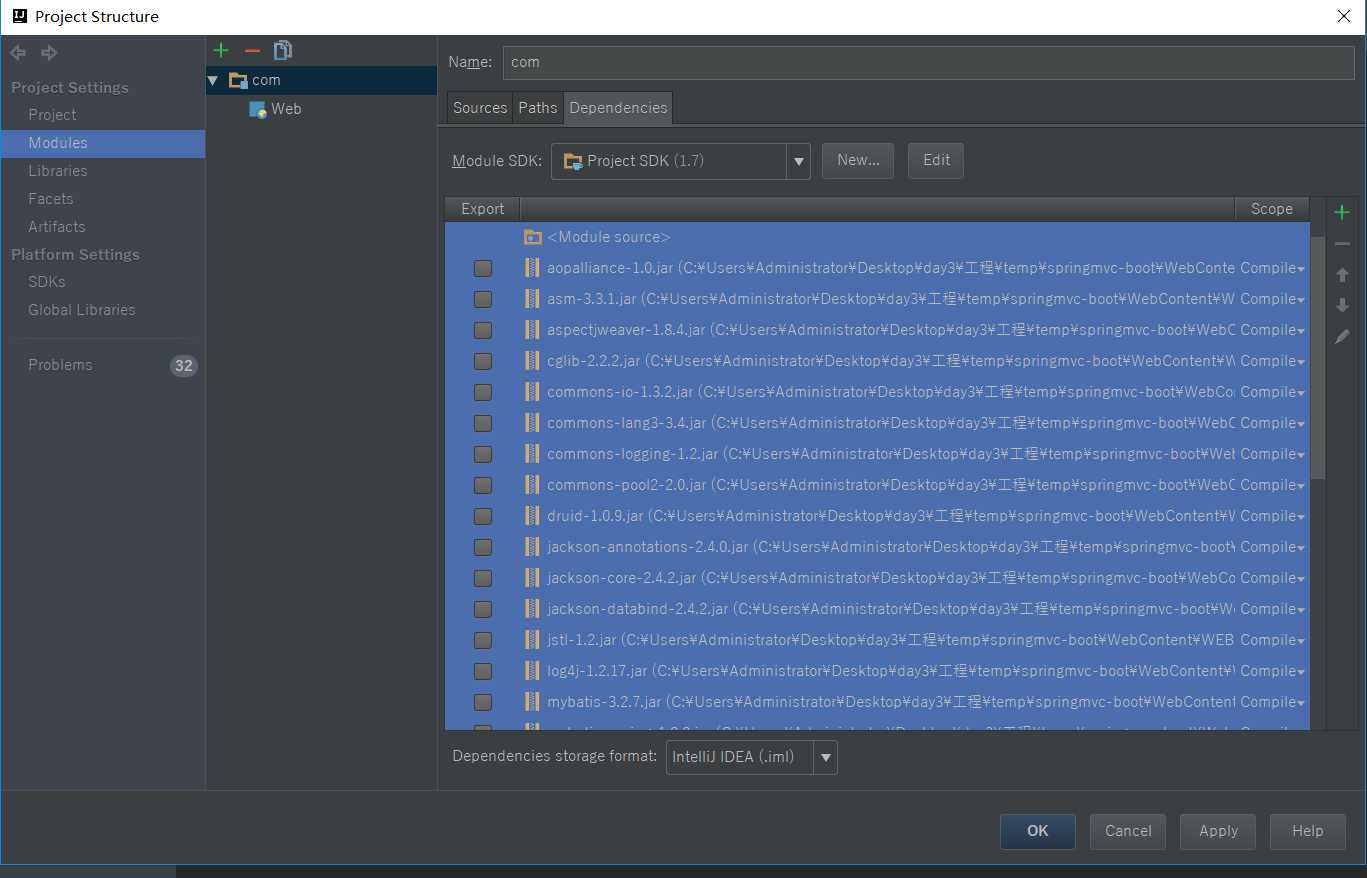Toggle export checkbox for jackson-core-2.4.2.jar
The height and width of the screenshot is (878, 1367).
[483, 578]
